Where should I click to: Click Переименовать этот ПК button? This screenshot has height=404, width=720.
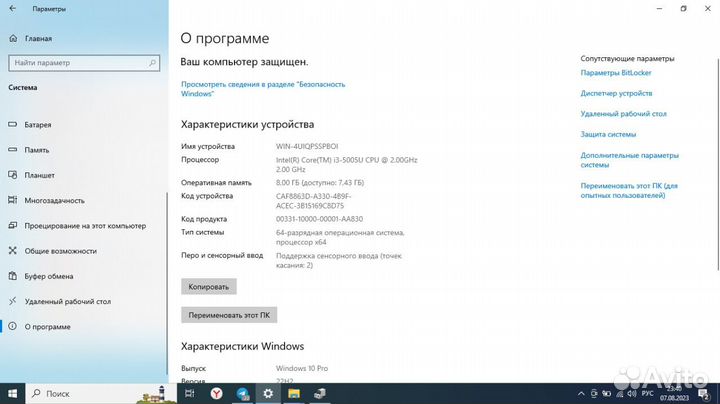(229, 315)
